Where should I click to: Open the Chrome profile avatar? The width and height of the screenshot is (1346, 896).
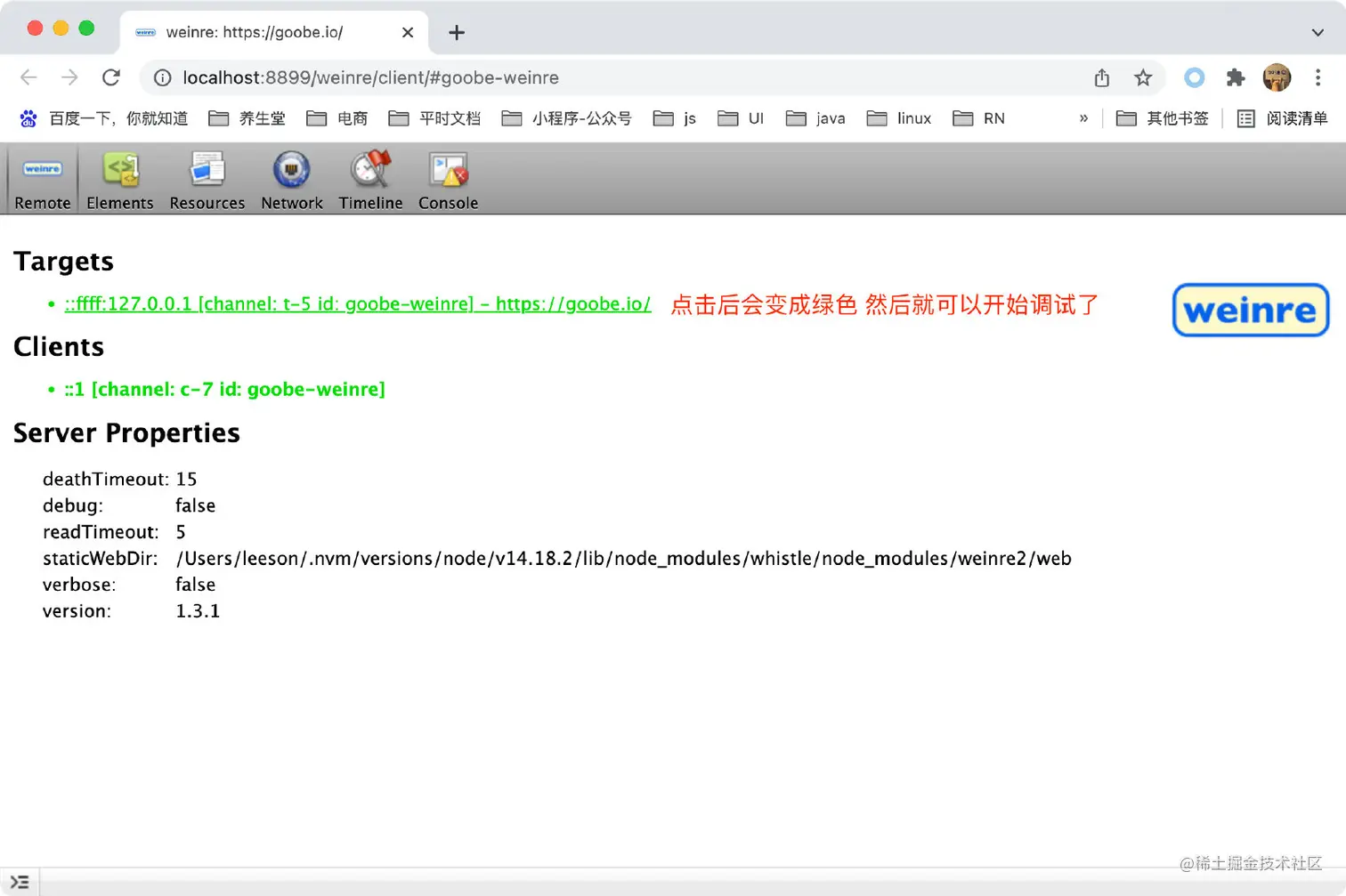1277,78
